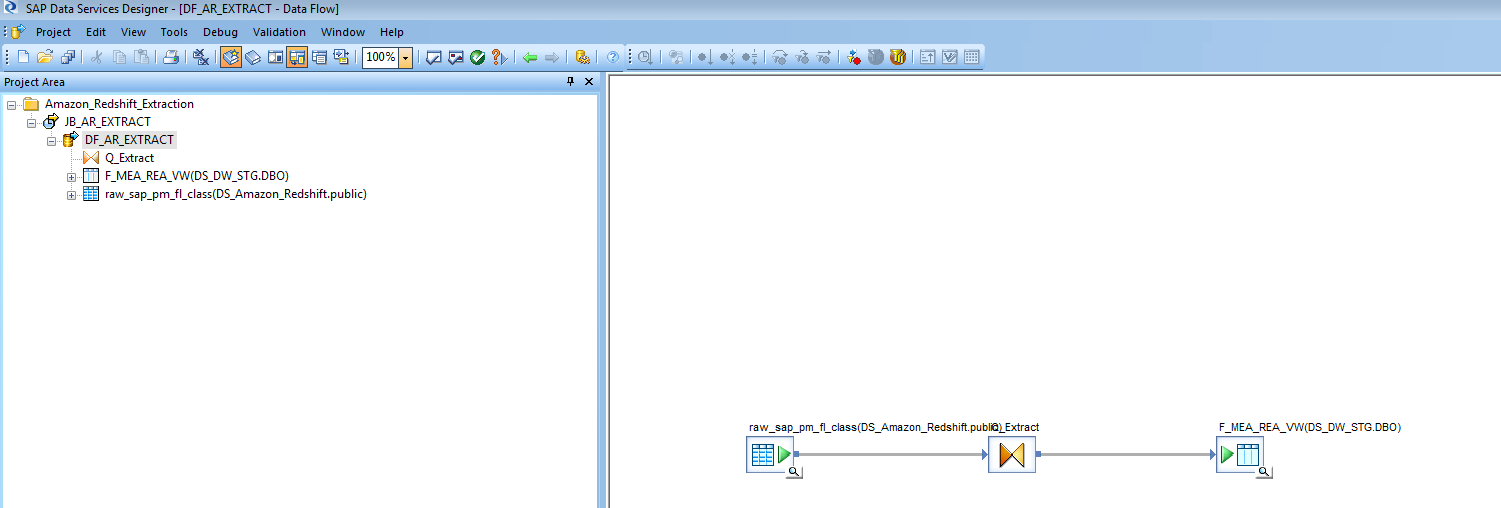
Task: Click the magnifier on the raw_sap_pm_fl_class source table
Action: (793, 471)
